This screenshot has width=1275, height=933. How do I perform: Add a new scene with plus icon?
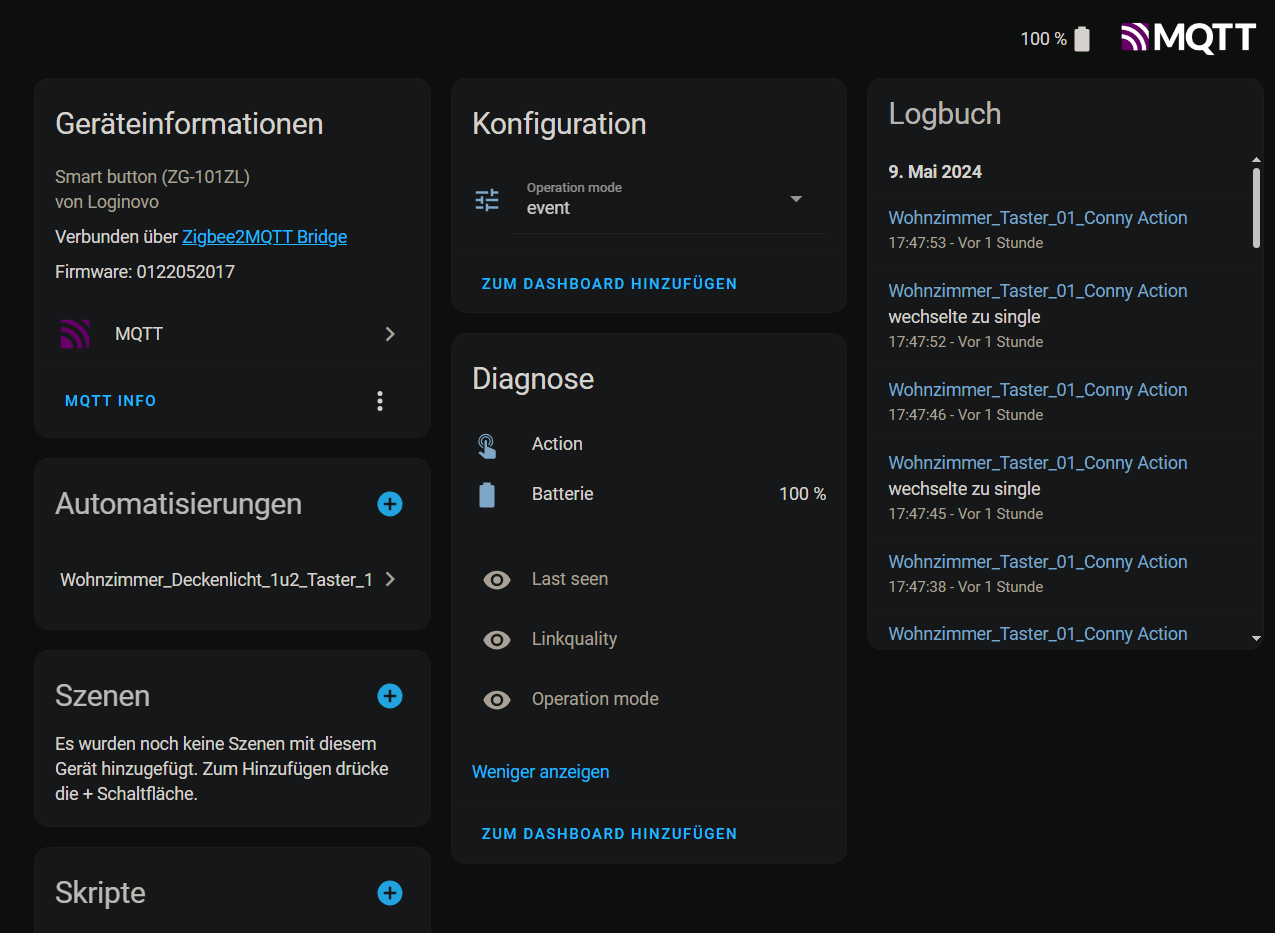pos(390,696)
